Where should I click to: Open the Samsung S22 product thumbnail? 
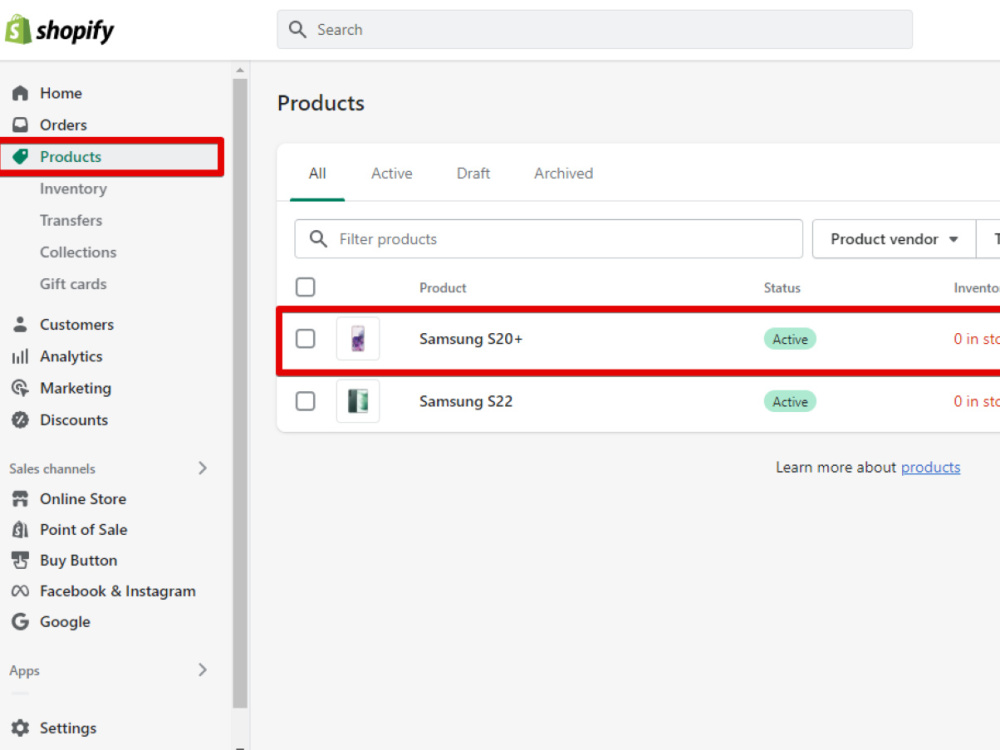pos(358,401)
